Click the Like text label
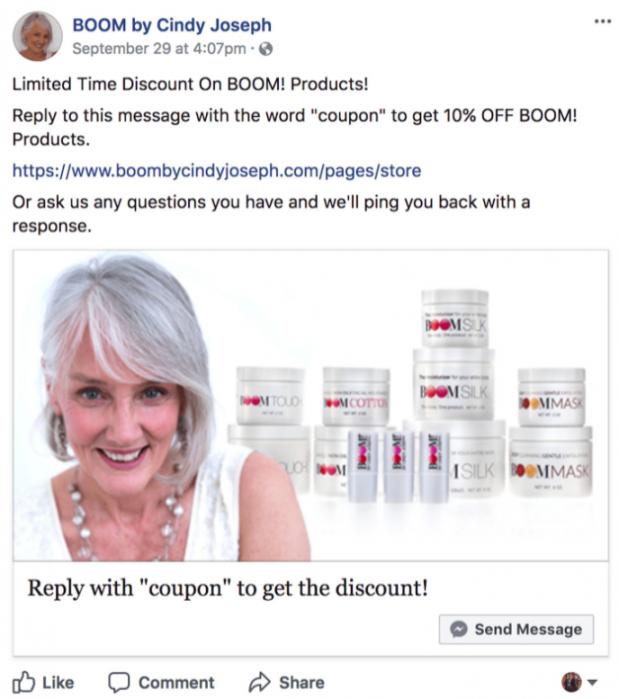The height and width of the screenshot is (699, 619). pyautogui.click(x=58, y=683)
